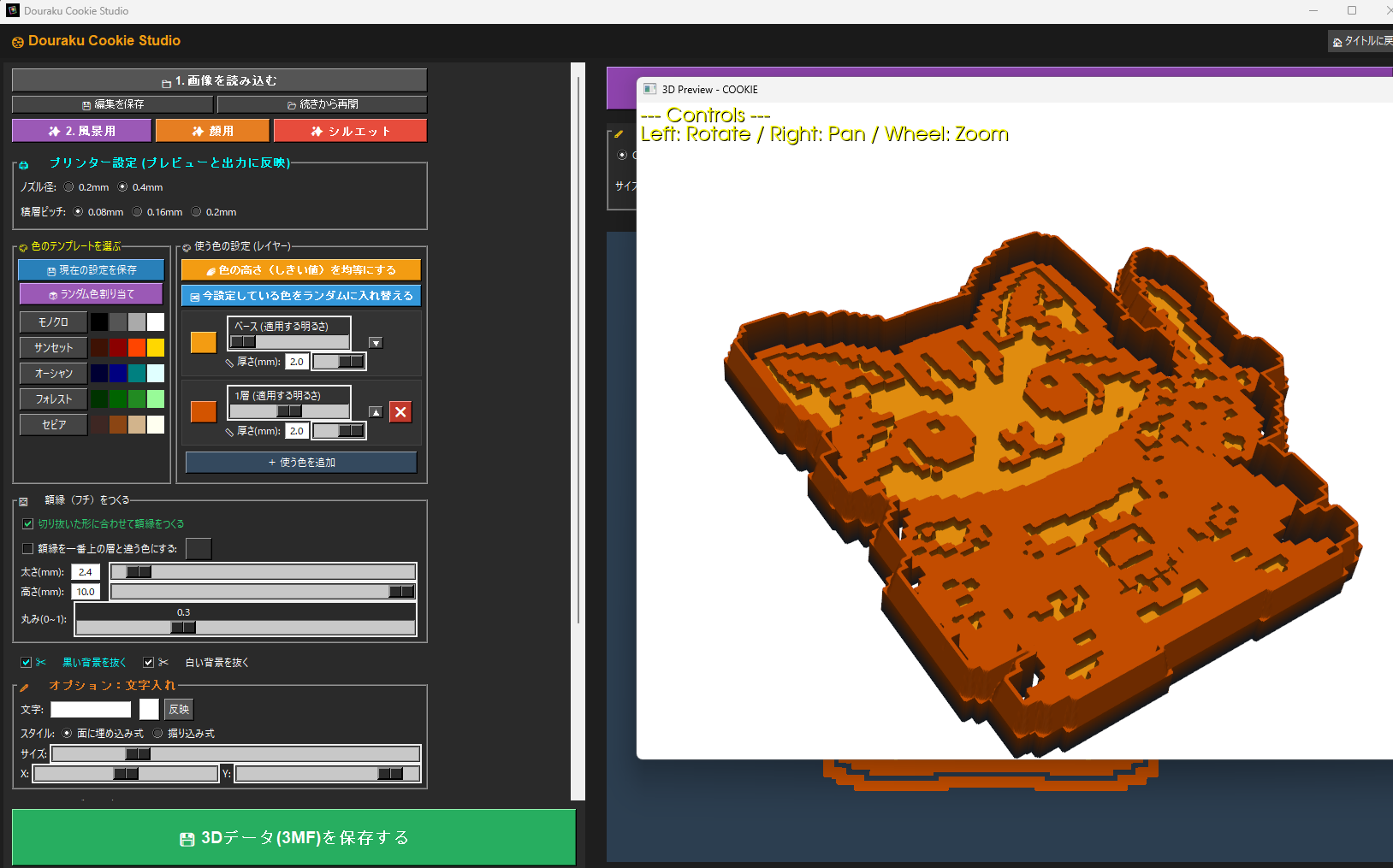This screenshot has height=868, width=1393.
Task: Click the X position slider
Action: [126, 774]
